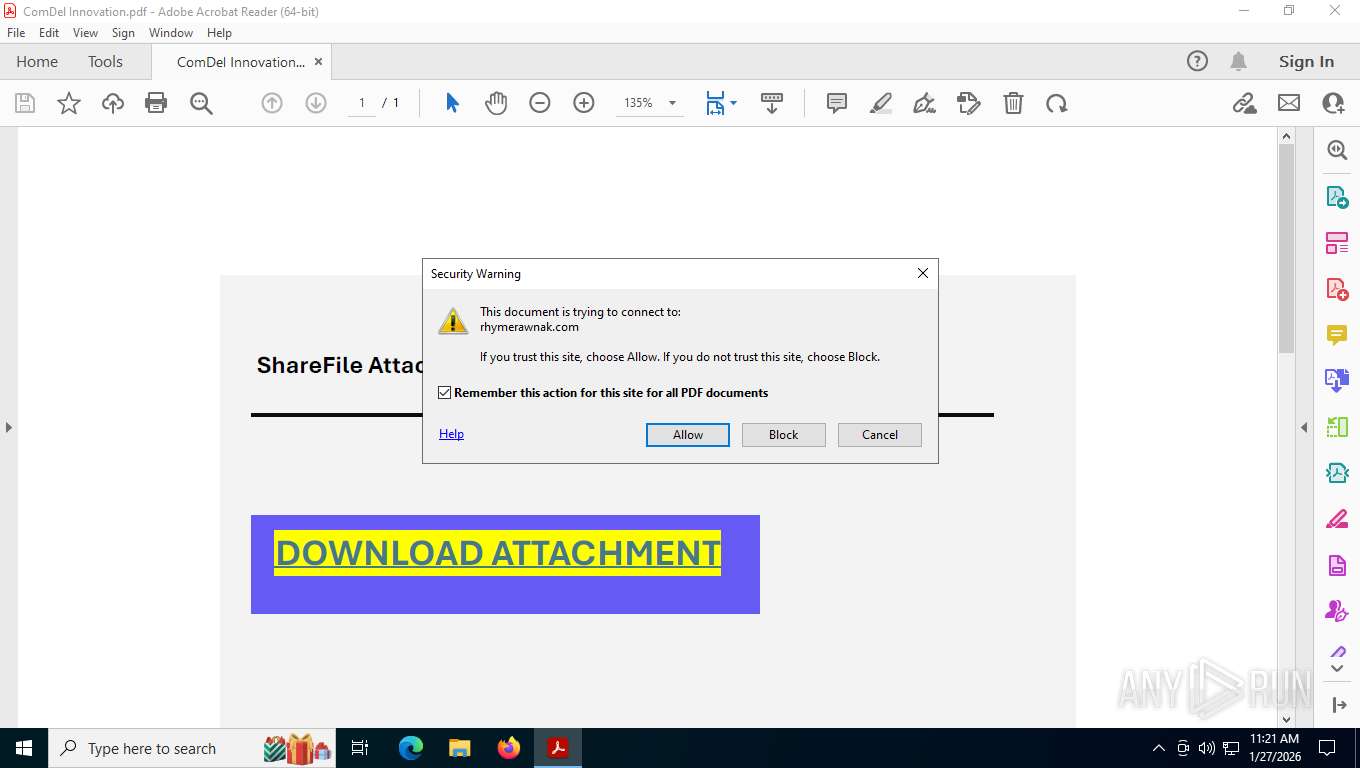Click Sign In
The width and height of the screenshot is (1360, 768).
click(x=1306, y=61)
